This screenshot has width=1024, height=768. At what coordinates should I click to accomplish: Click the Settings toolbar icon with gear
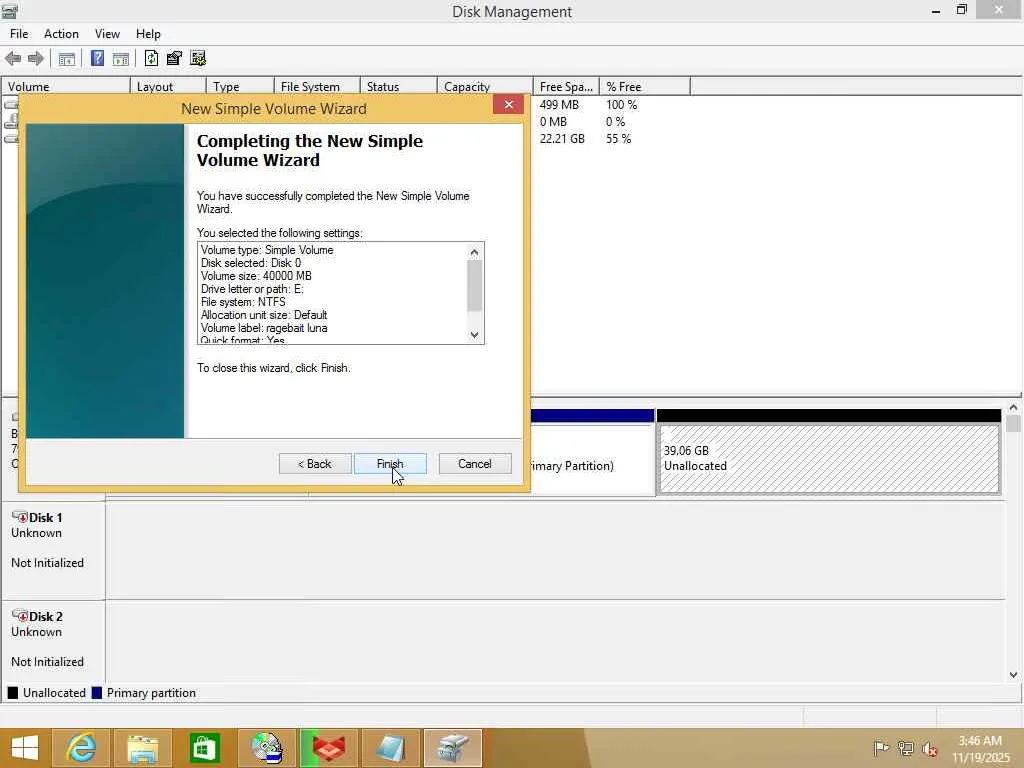198,58
